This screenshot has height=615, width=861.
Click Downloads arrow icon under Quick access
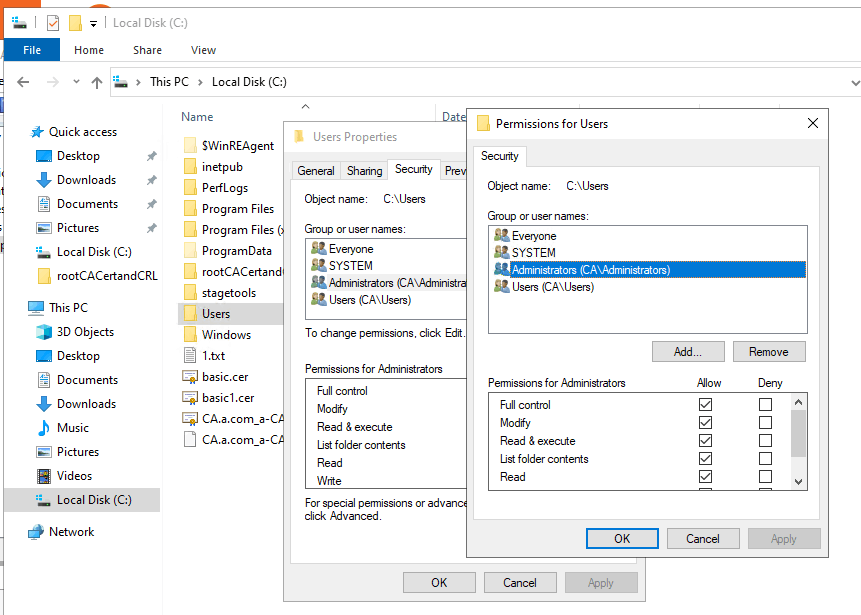pos(43,180)
